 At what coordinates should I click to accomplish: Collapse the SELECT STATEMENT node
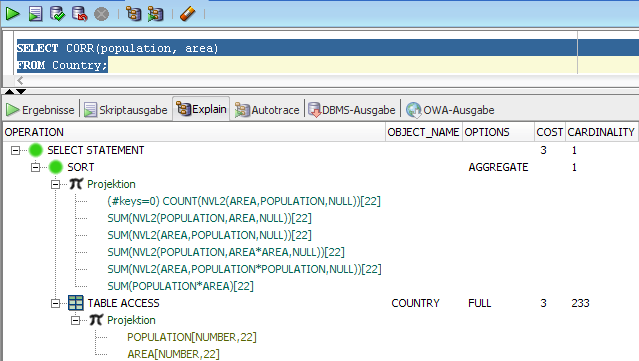[x=15, y=151]
